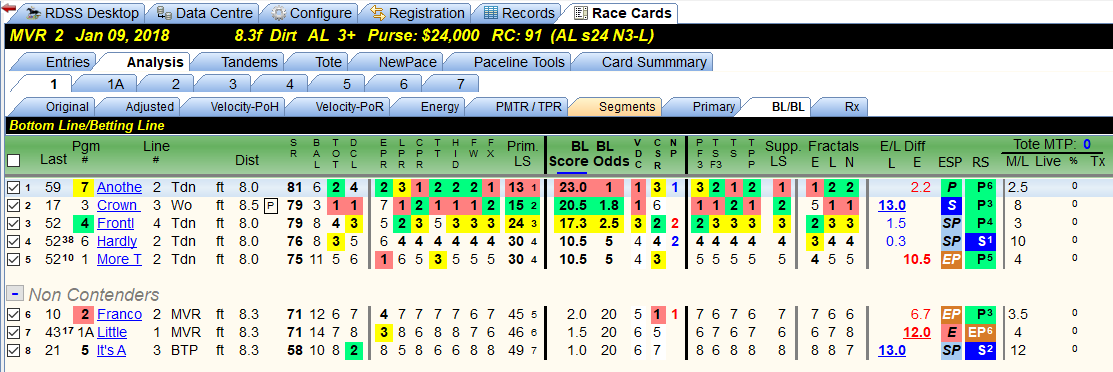The height and width of the screenshot is (372, 1113).
Task: Uncheck the checkbox for row 6 Franco
Action: pos(13,314)
